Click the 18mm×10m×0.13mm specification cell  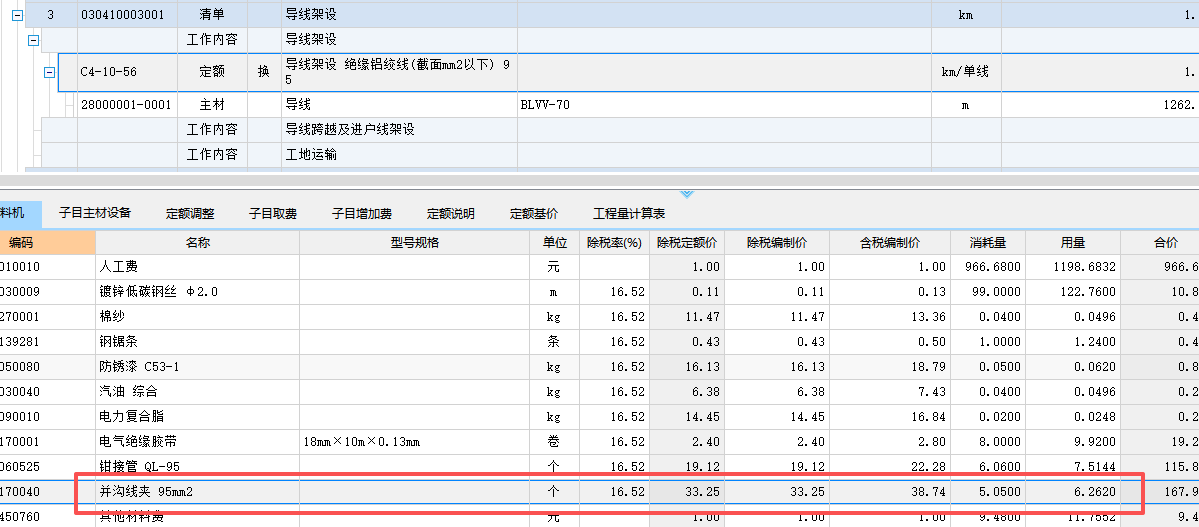pyautogui.click(x=415, y=441)
